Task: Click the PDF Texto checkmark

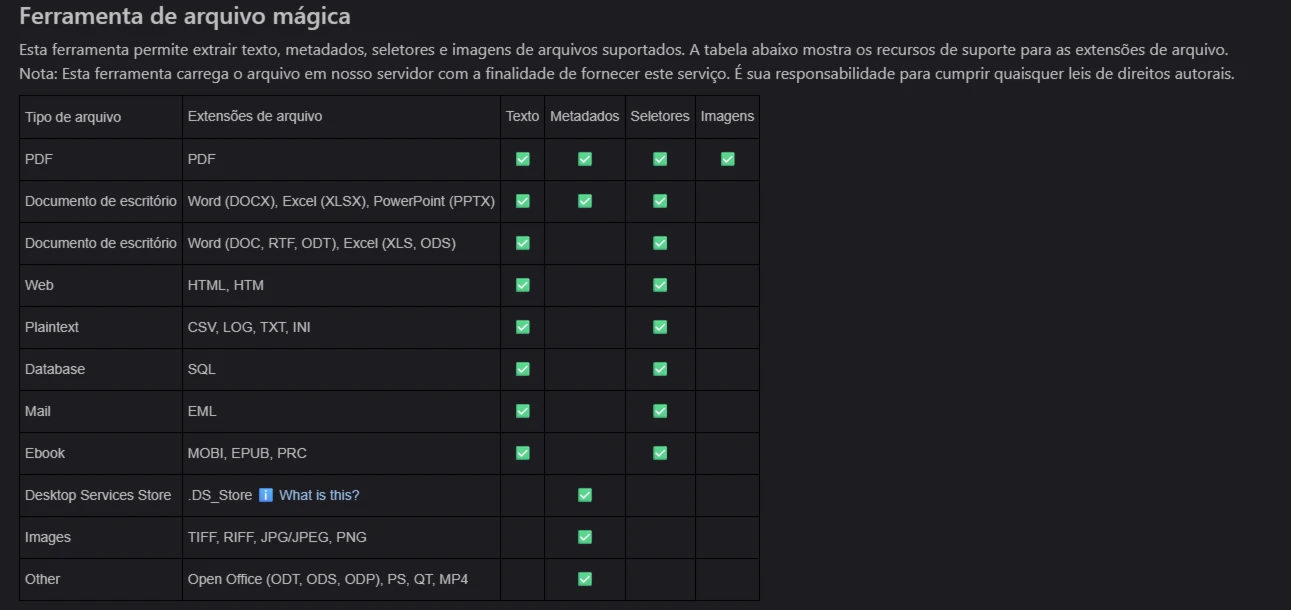Action: click(522, 159)
